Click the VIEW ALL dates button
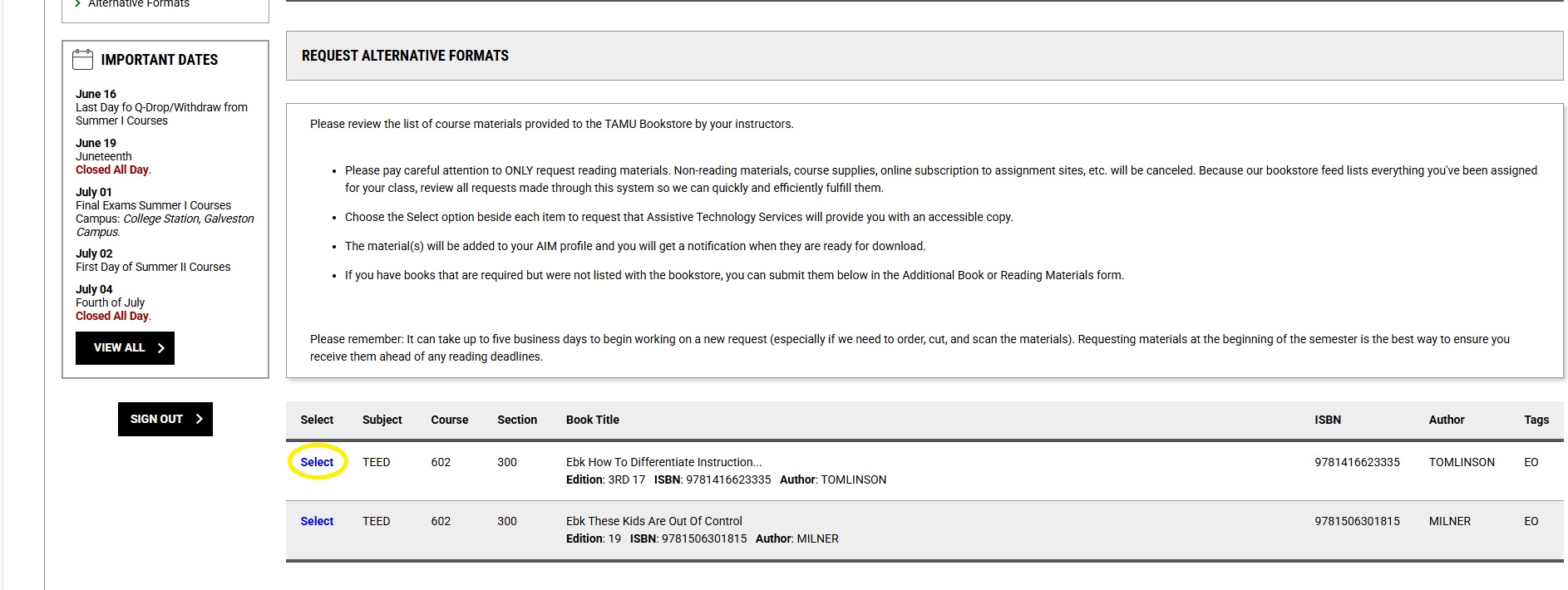Viewport: 1568px width, 590px height. (x=125, y=348)
